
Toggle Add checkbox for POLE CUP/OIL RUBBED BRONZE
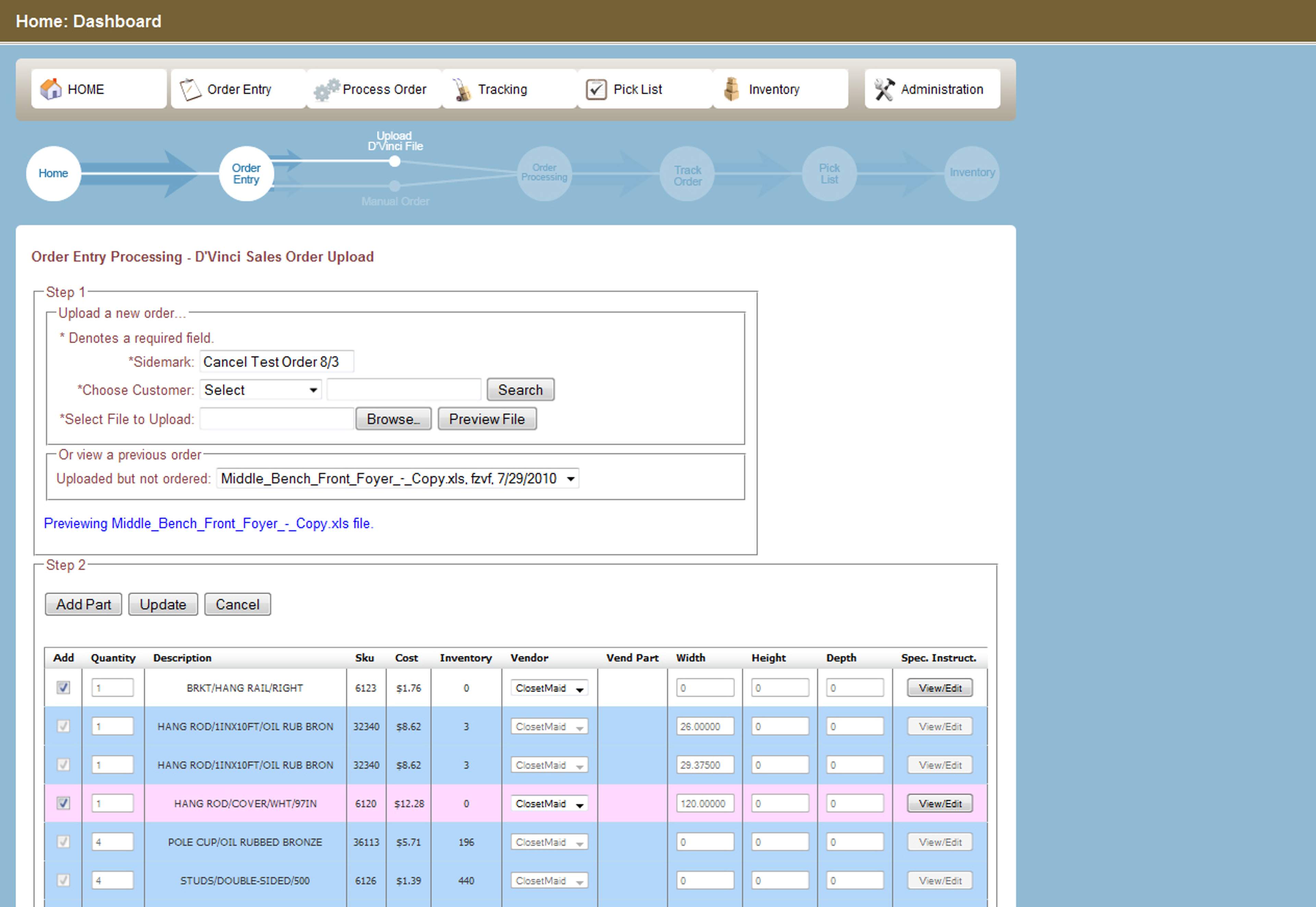(x=63, y=842)
